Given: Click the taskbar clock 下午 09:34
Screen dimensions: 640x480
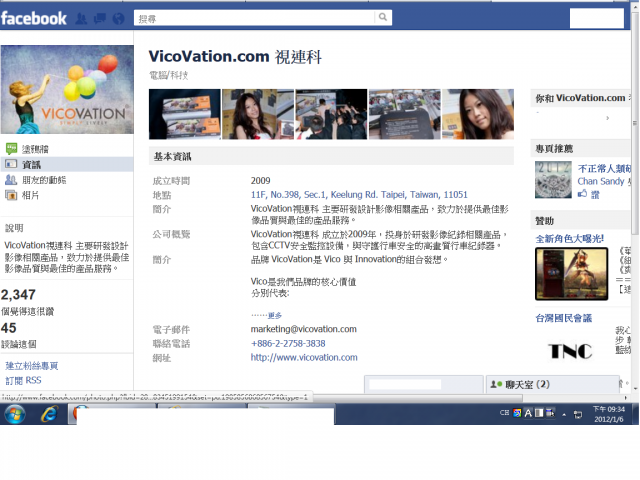Looking at the screenshot, I should pos(609,414).
